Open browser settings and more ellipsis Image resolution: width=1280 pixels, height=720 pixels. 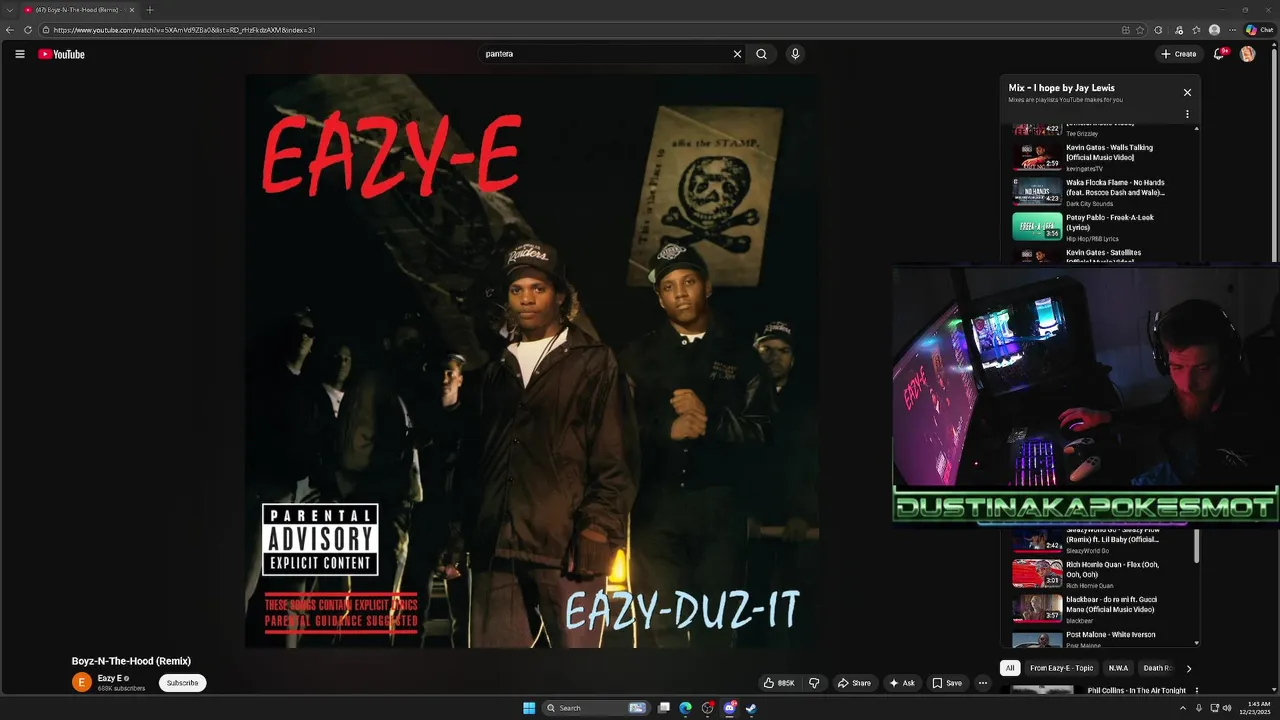(x=1232, y=30)
